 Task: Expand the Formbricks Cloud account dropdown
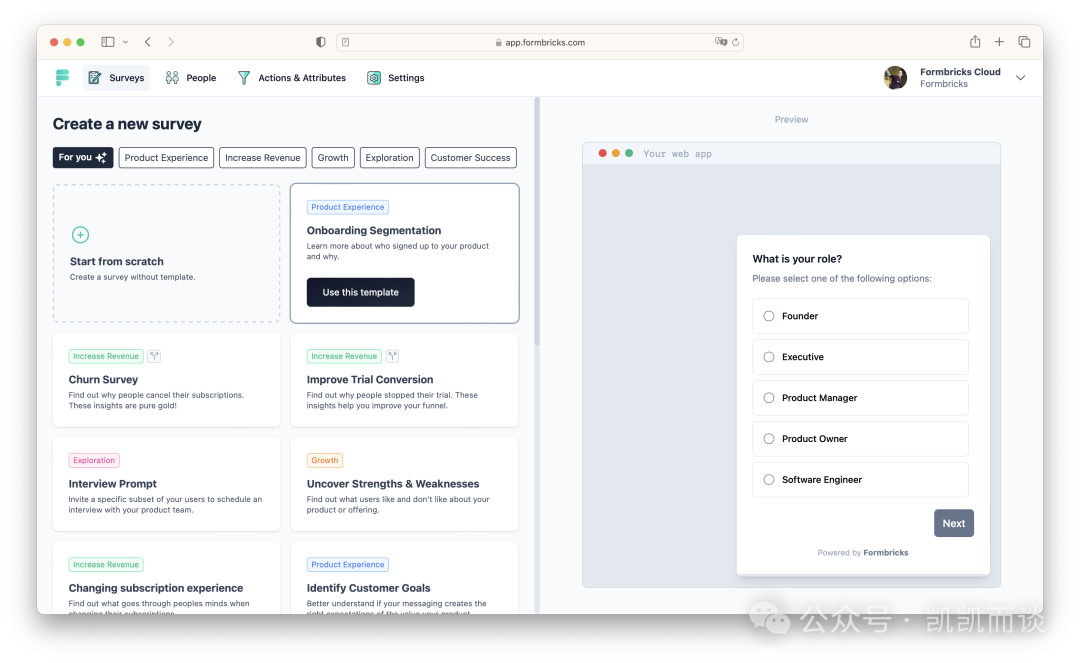[1021, 78]
